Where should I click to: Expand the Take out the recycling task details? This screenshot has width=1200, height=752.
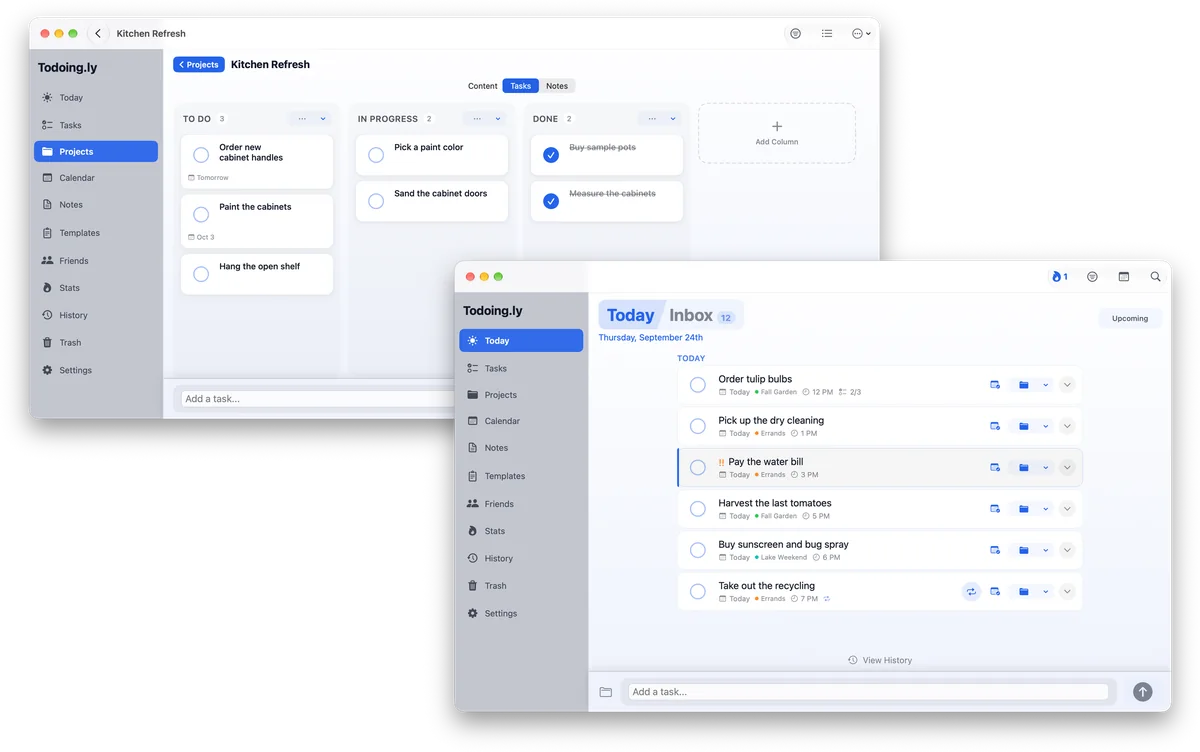click(x=1067, y=592)
